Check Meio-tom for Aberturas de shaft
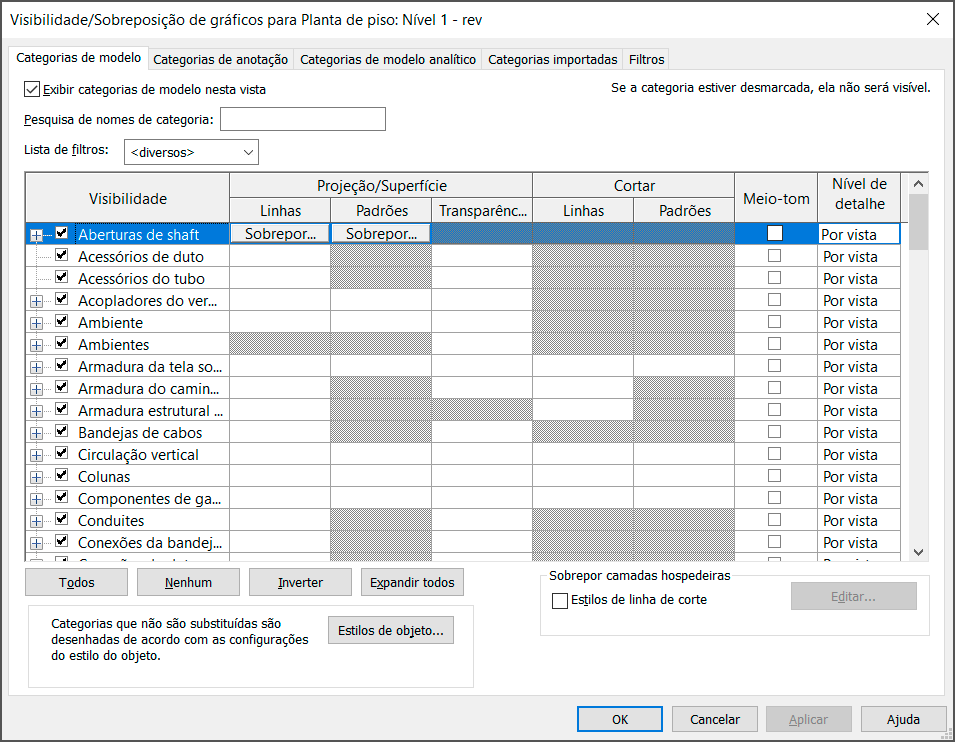This screenshot has height=742, width=955. point(774,234)
